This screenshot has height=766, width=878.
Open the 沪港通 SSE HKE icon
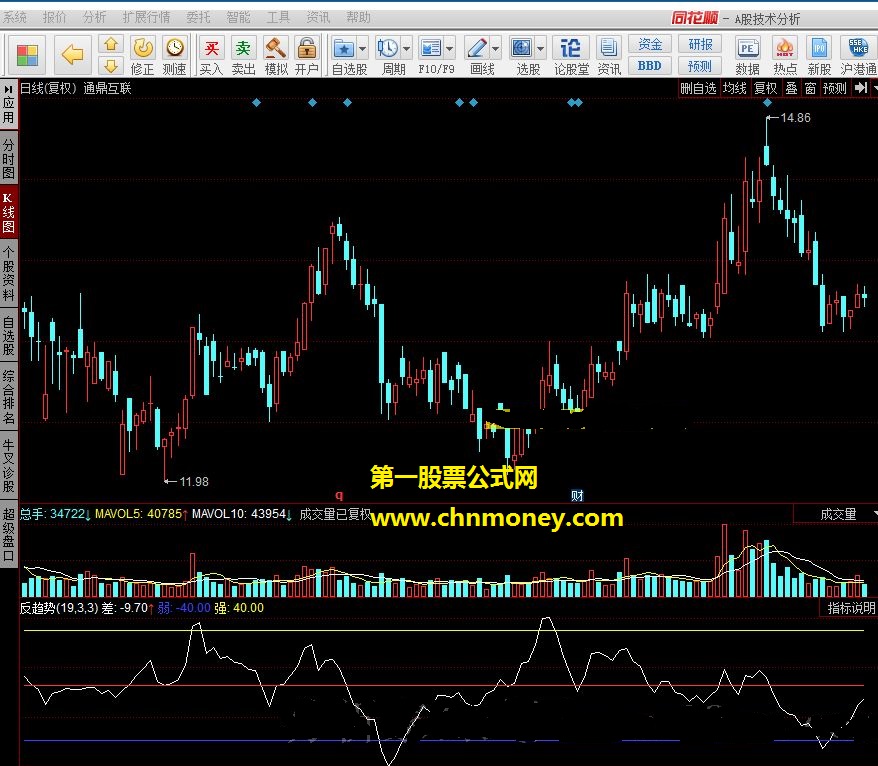(x=858, y=55)
